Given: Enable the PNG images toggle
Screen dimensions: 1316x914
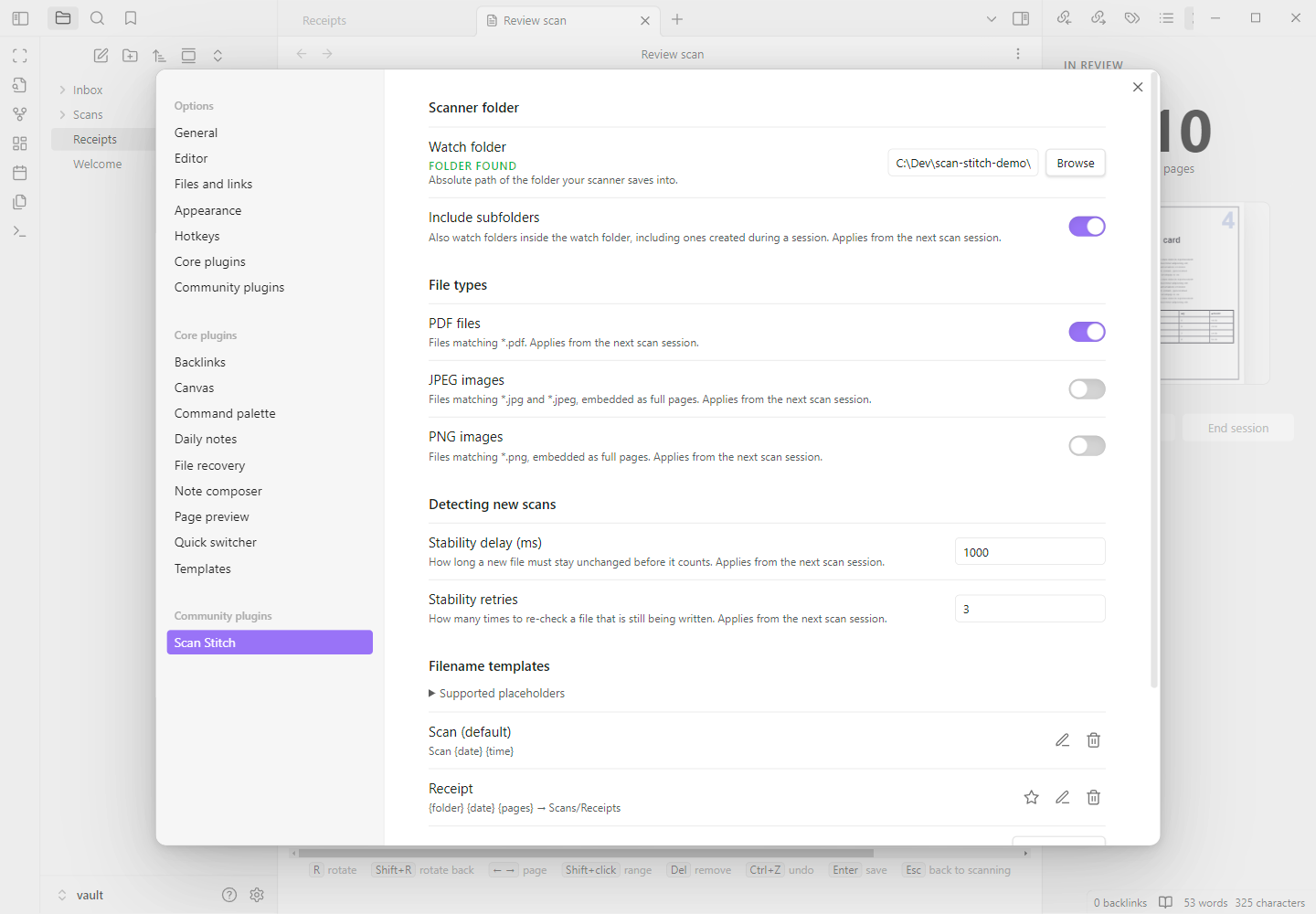Looking at the screenshot, I should (x=1087, y=446).
